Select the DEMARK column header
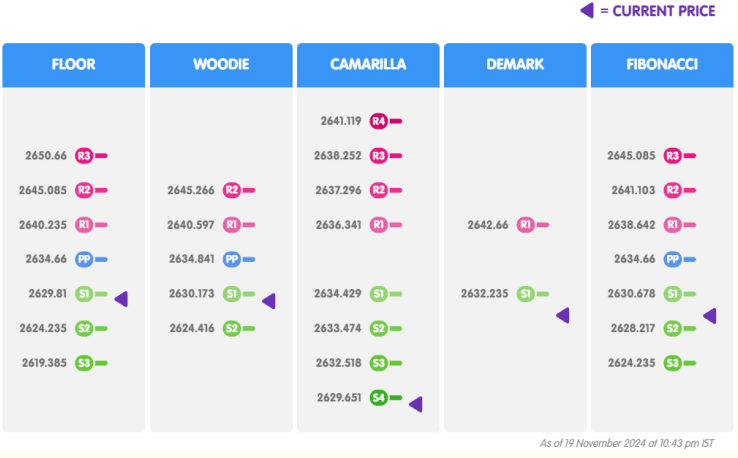 pyautogui.click(x=516, y=65)
